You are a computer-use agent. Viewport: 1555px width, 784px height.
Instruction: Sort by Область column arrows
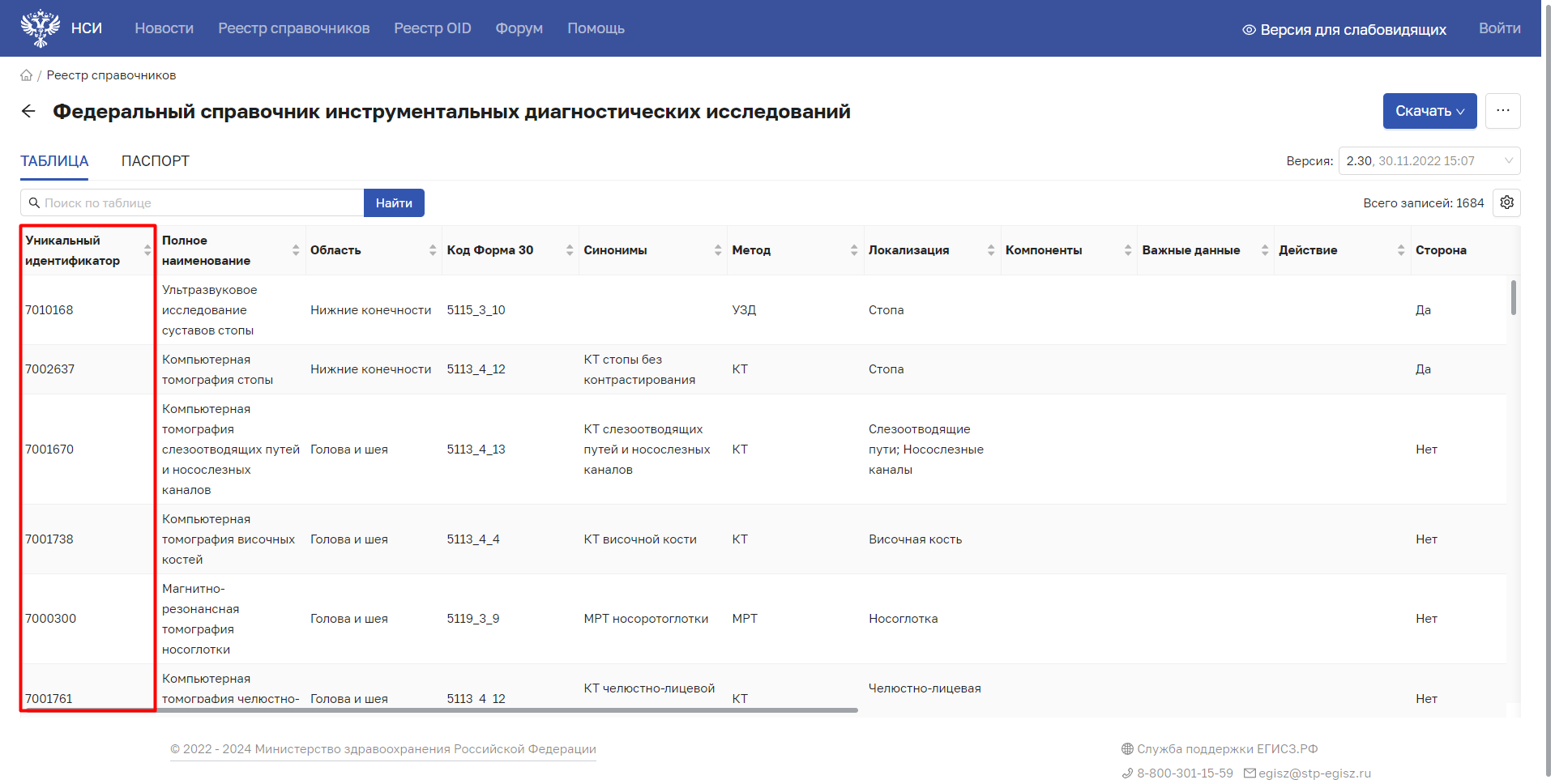coord(433,250)
